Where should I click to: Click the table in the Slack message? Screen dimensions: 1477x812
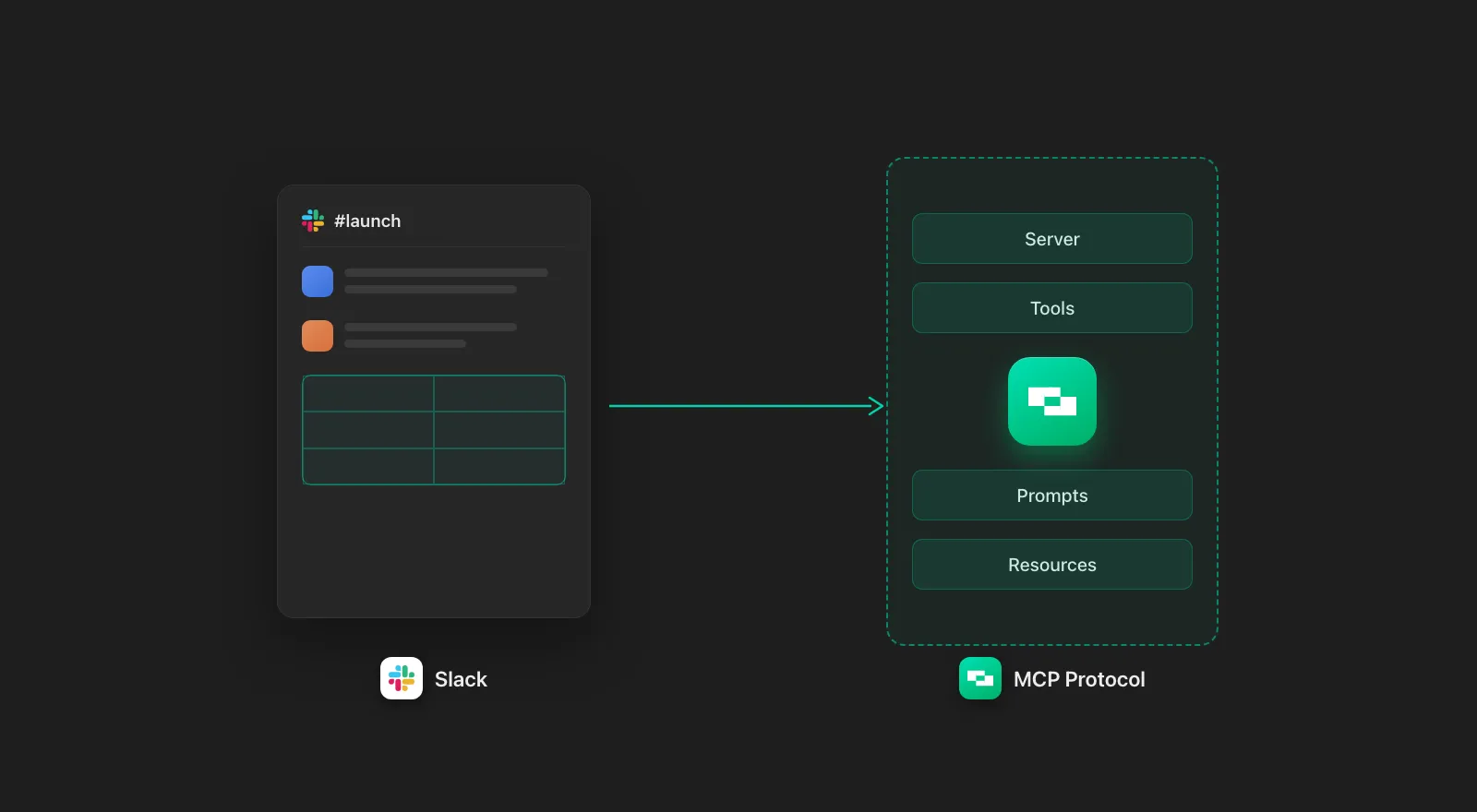tap(434, 430)
